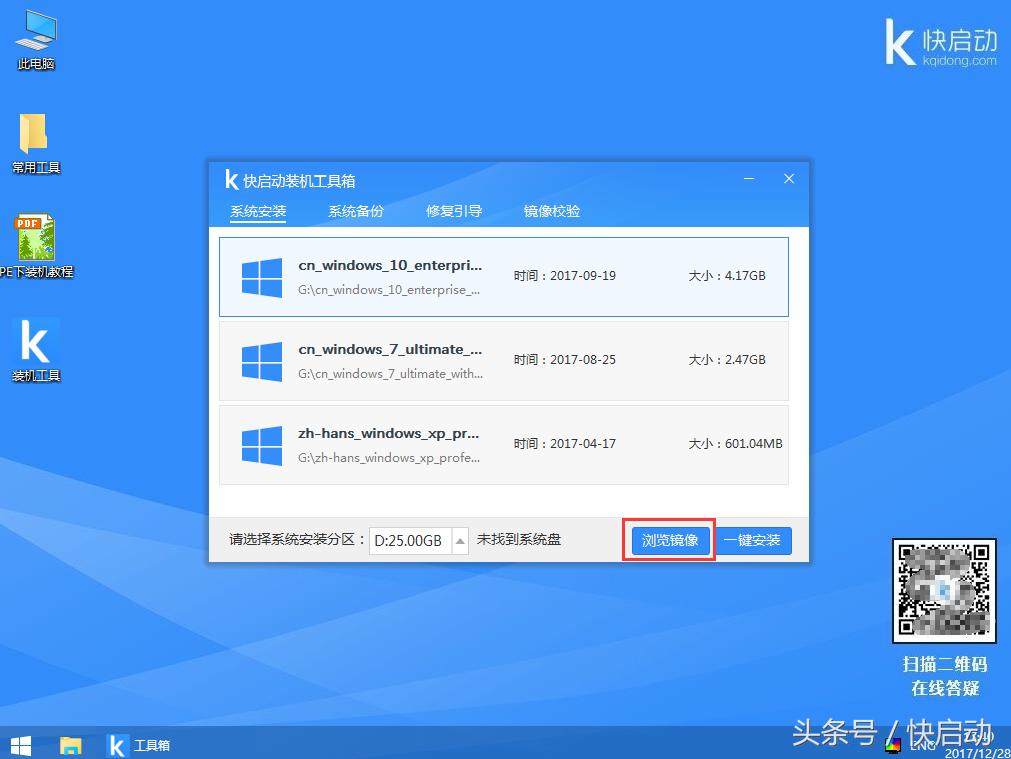This screenshot has width=1011, height=759.
Task: Click the Windows icon on the cn_windows_10_enterprise entry
Action: [x=260, y=278]
